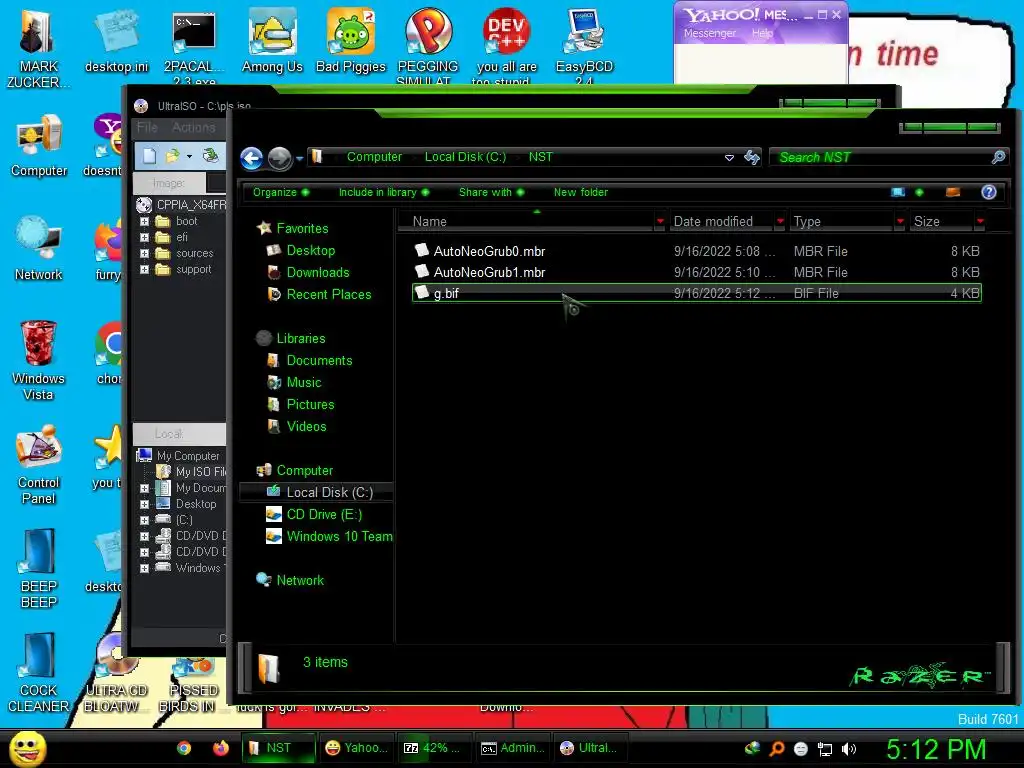Select the AutoNeoGrub1.mbr file
1024x768 pixels.
tap(697, 272)
